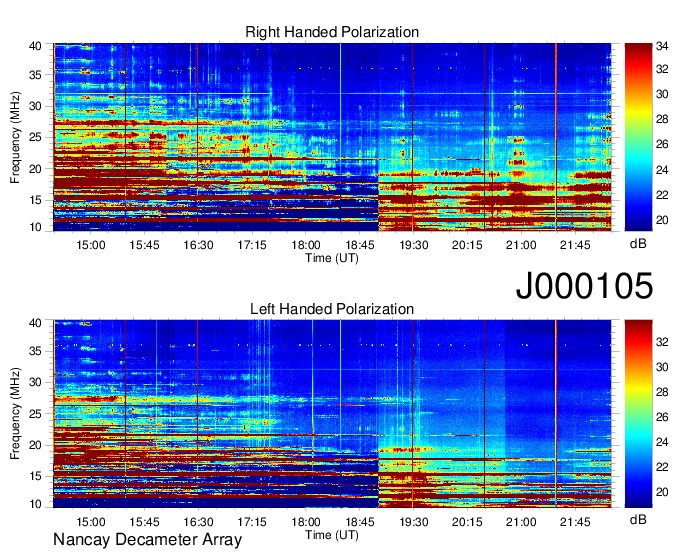
Task: Click the 21:45 time tick under lower plot
Action: coord(575,522)
